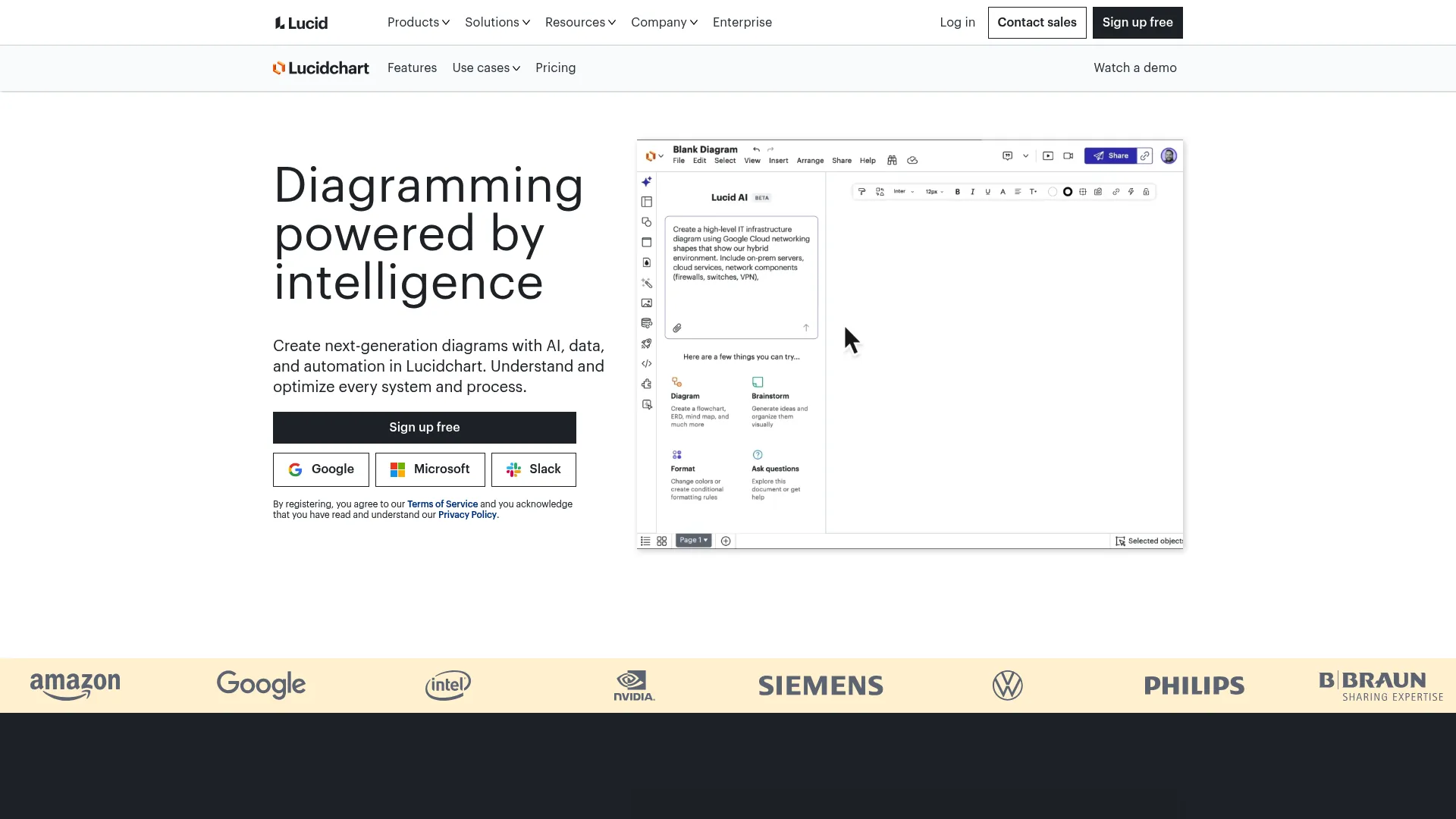Click the magic wand icon in sidebar

click(646, 283)
